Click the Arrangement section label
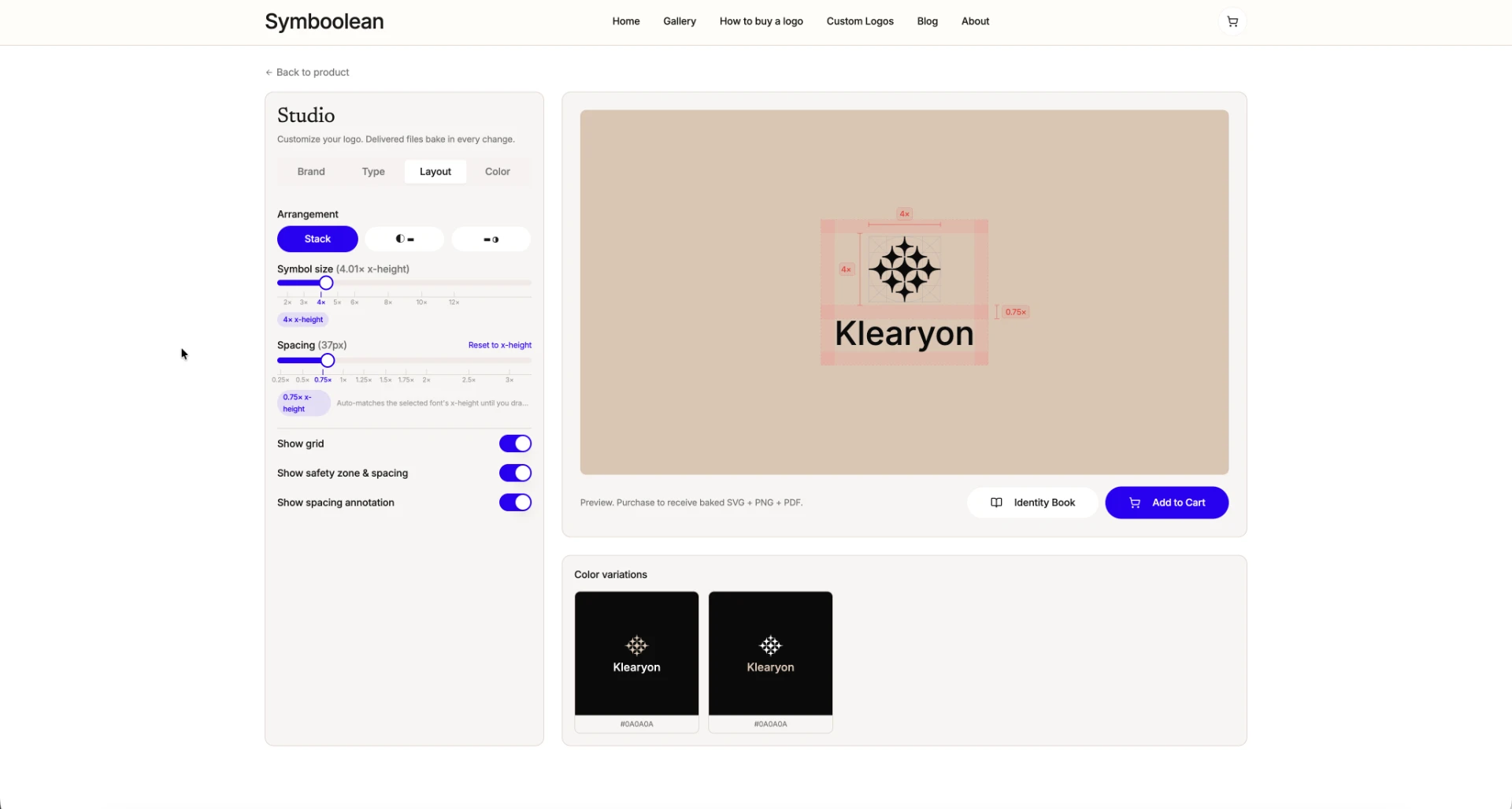Viewport: 1512px width, 809px height. pos(307,214)
